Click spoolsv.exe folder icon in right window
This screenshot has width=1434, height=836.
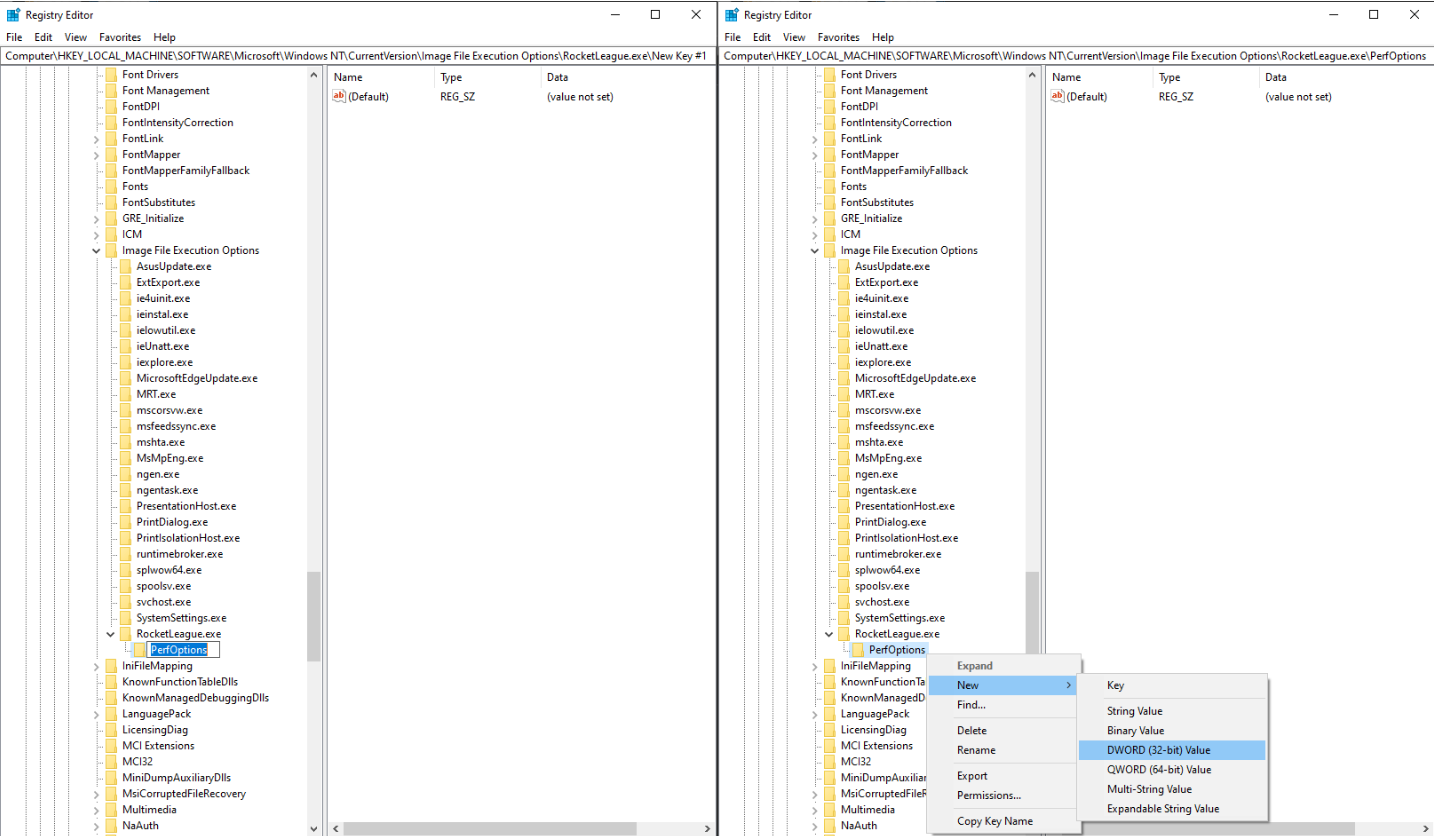coord(844,587)
